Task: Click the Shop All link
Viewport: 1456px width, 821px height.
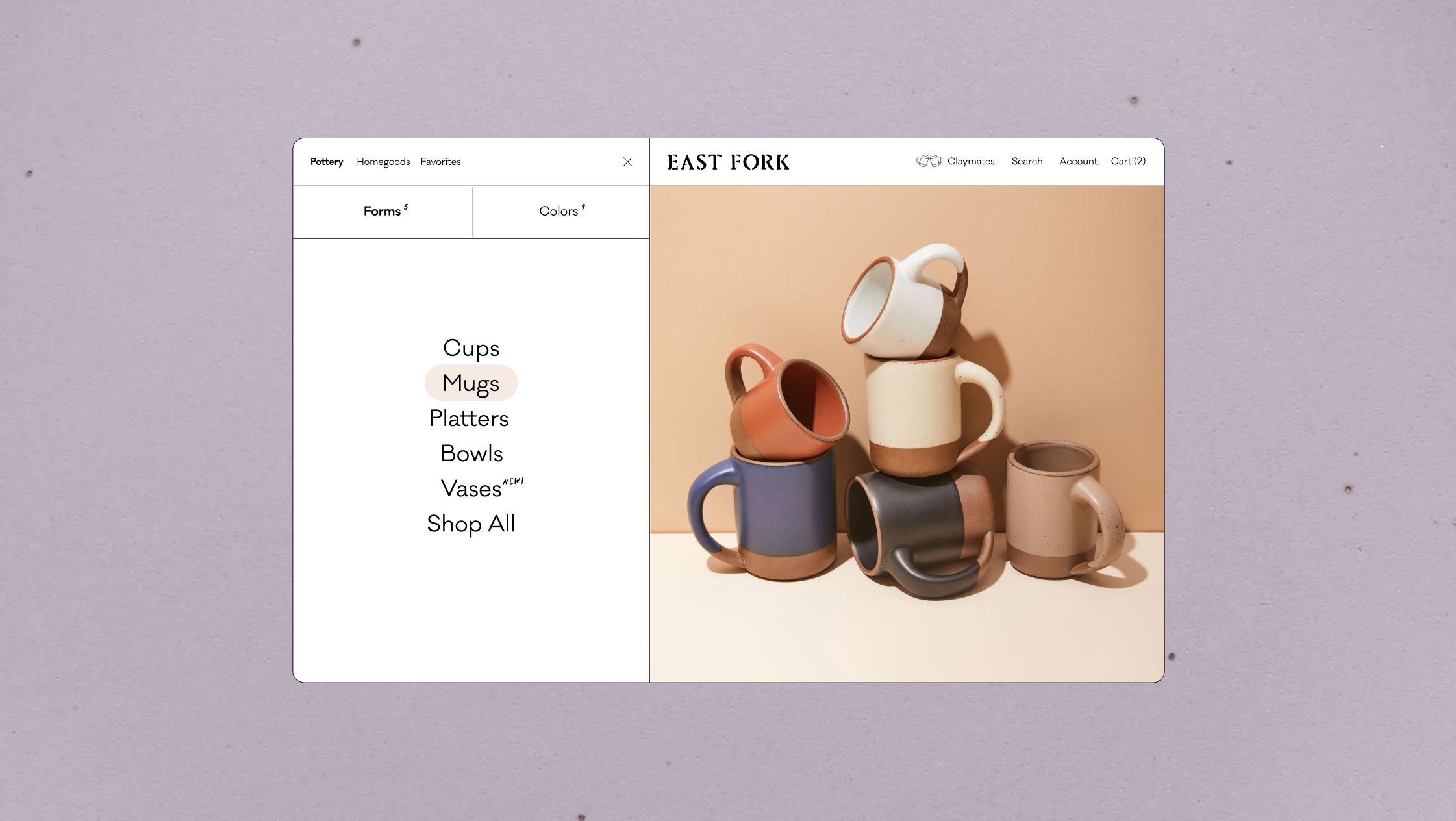Action: coord(471,524)
